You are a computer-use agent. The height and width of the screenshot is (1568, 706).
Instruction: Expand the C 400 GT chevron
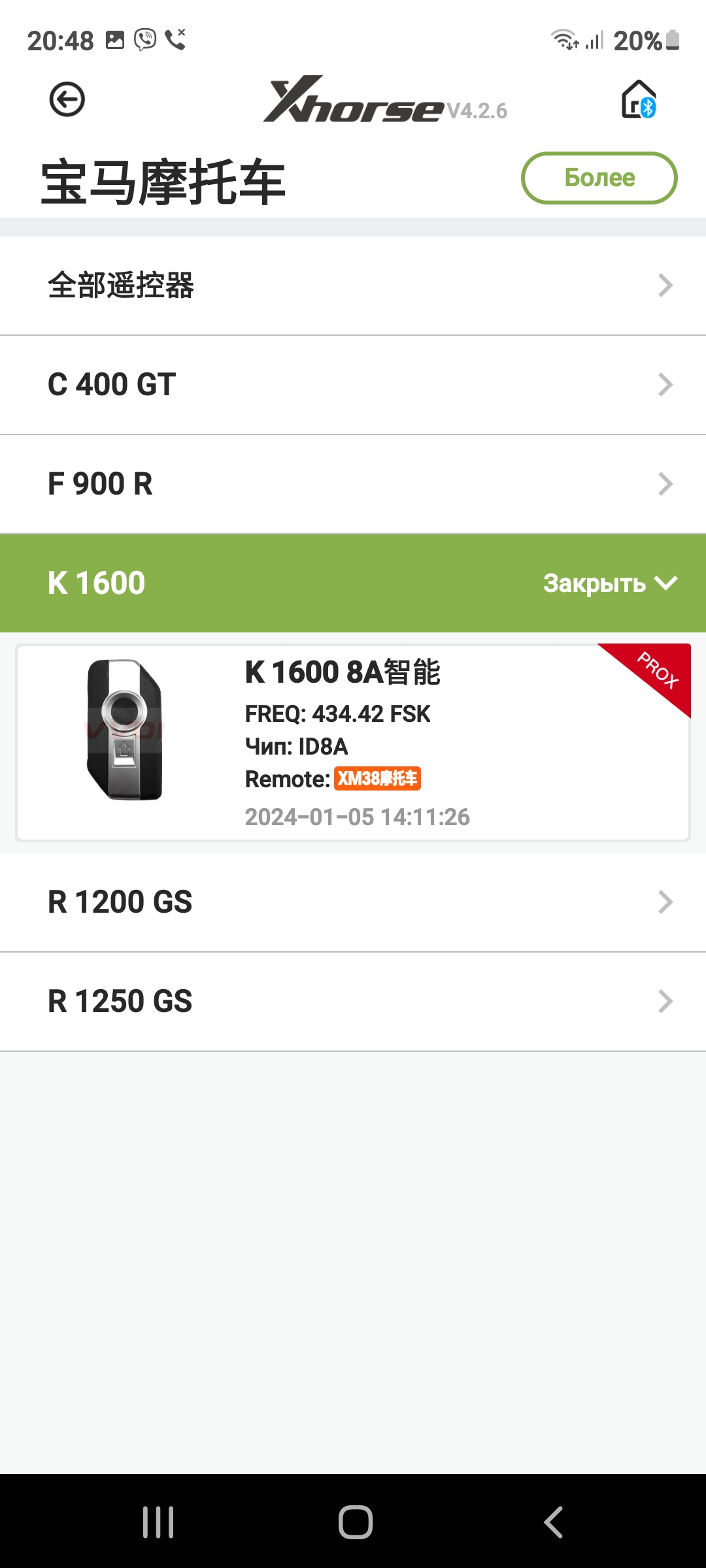(665, 385)
